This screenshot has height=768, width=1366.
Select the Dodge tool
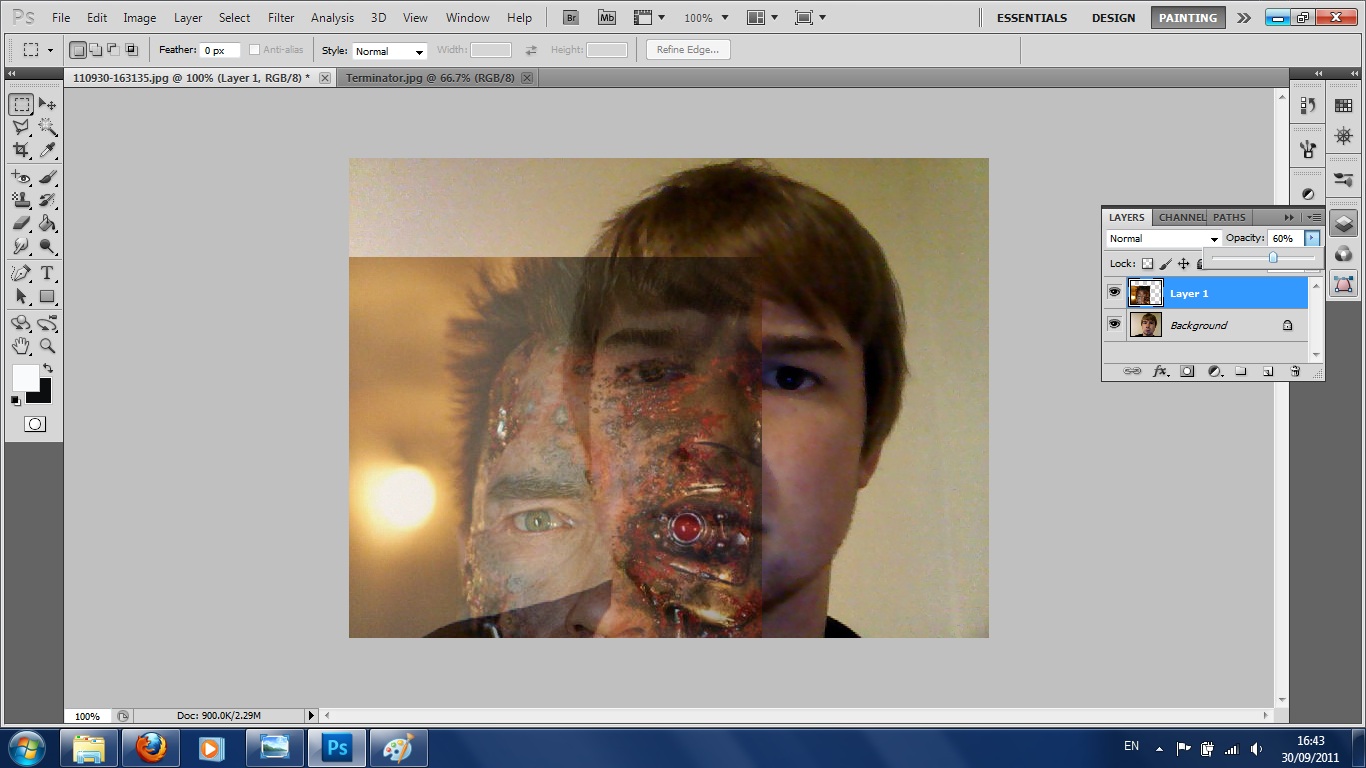47,247
